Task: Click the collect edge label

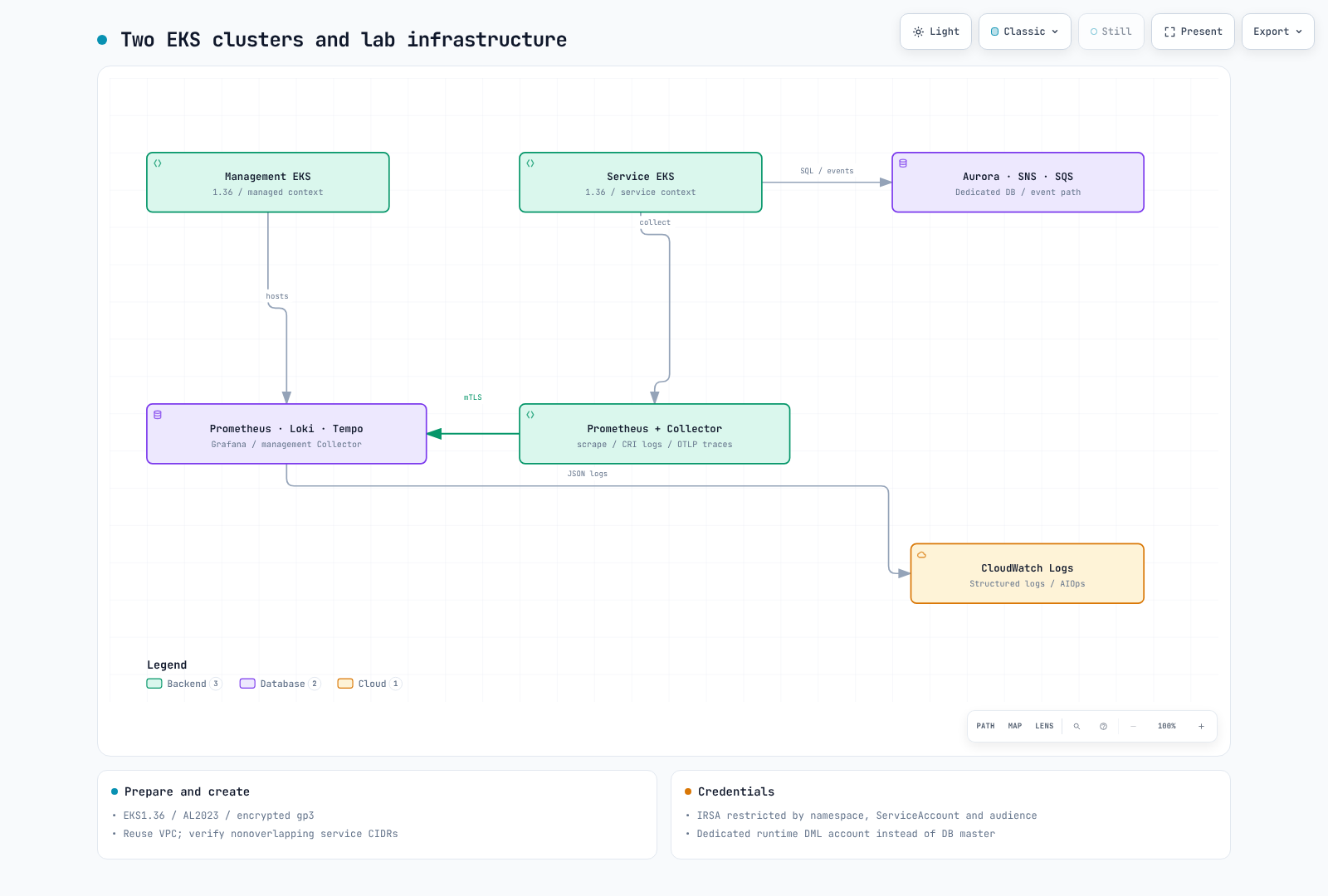Action: tap(655, 222)
